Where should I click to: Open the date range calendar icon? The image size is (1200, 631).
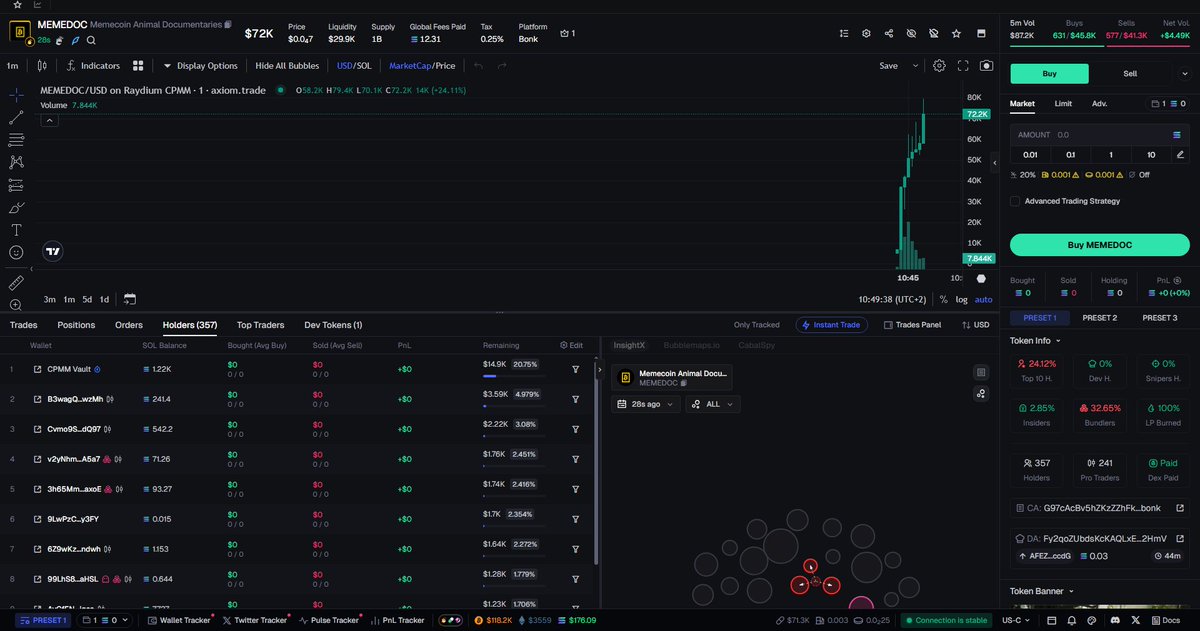click(x=130, y=299)
